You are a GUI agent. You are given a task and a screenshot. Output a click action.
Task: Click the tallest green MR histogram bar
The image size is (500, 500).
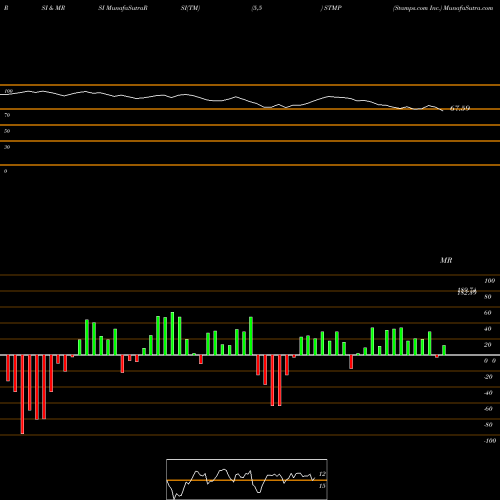(x=172, y=333)
